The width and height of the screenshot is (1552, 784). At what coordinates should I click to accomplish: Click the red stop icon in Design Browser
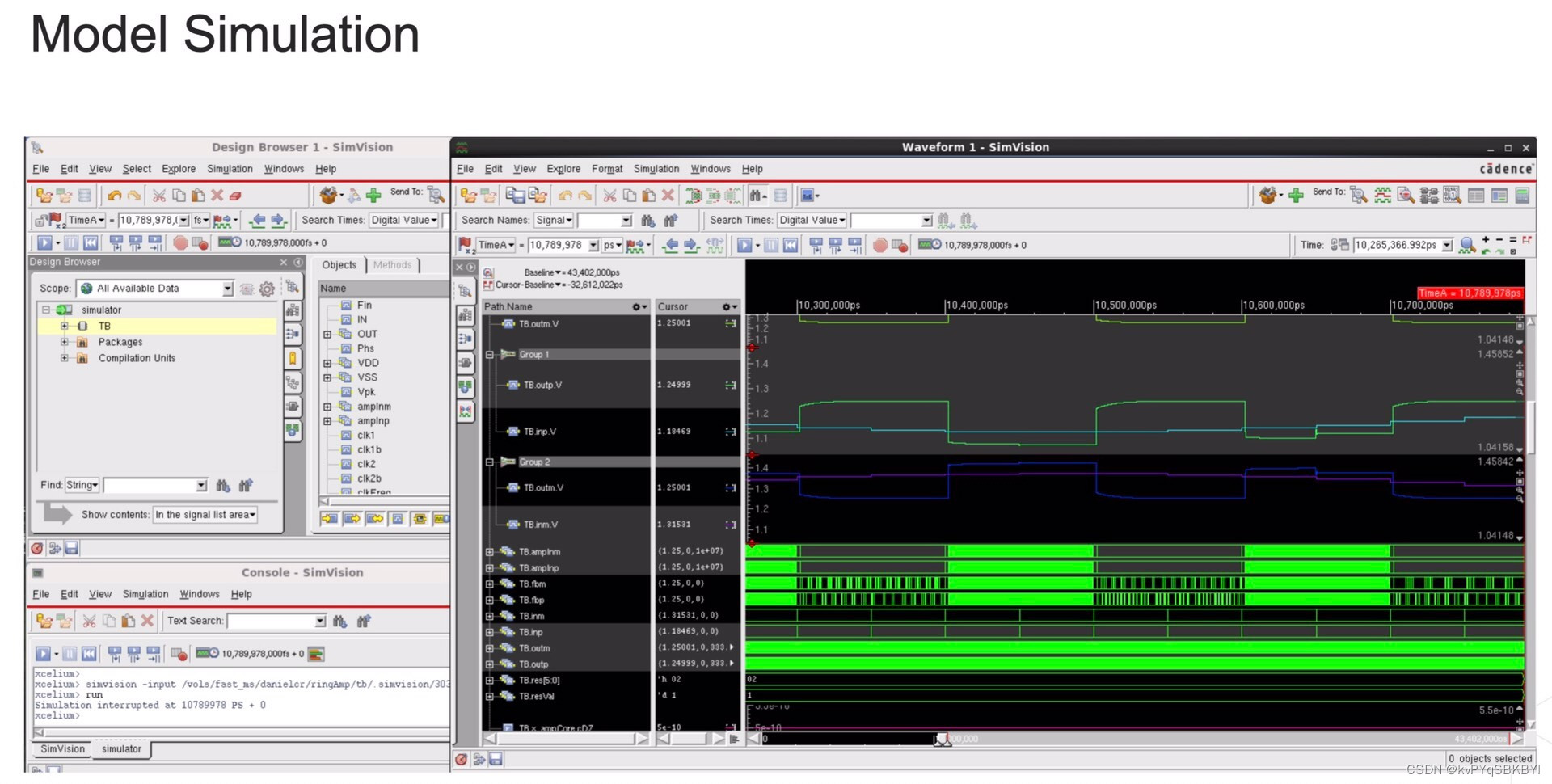180,242
